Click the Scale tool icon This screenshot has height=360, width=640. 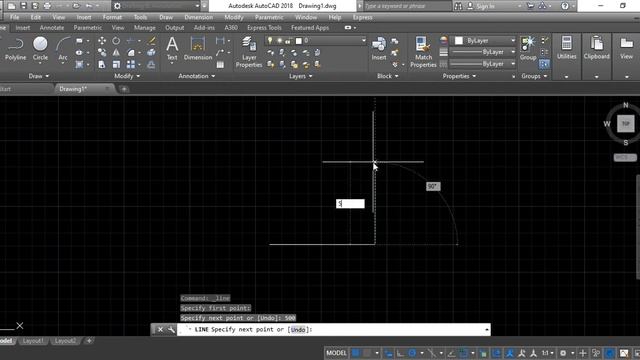tap(116, 64)
